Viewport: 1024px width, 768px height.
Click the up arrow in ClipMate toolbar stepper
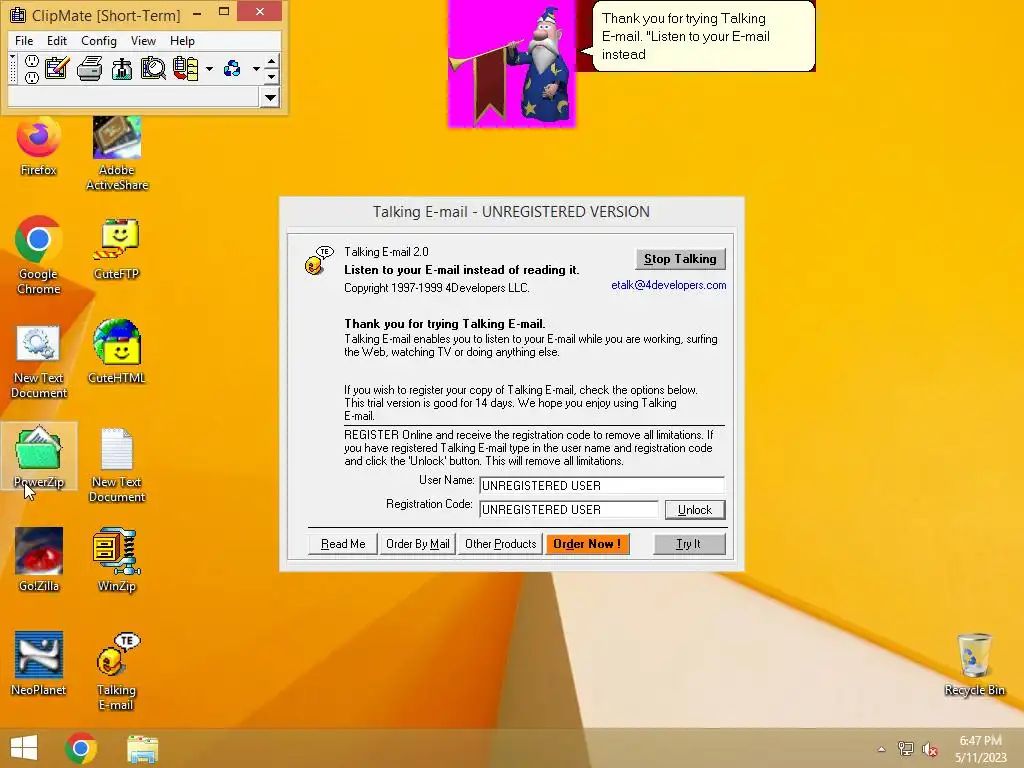click(x=272, y=61)
